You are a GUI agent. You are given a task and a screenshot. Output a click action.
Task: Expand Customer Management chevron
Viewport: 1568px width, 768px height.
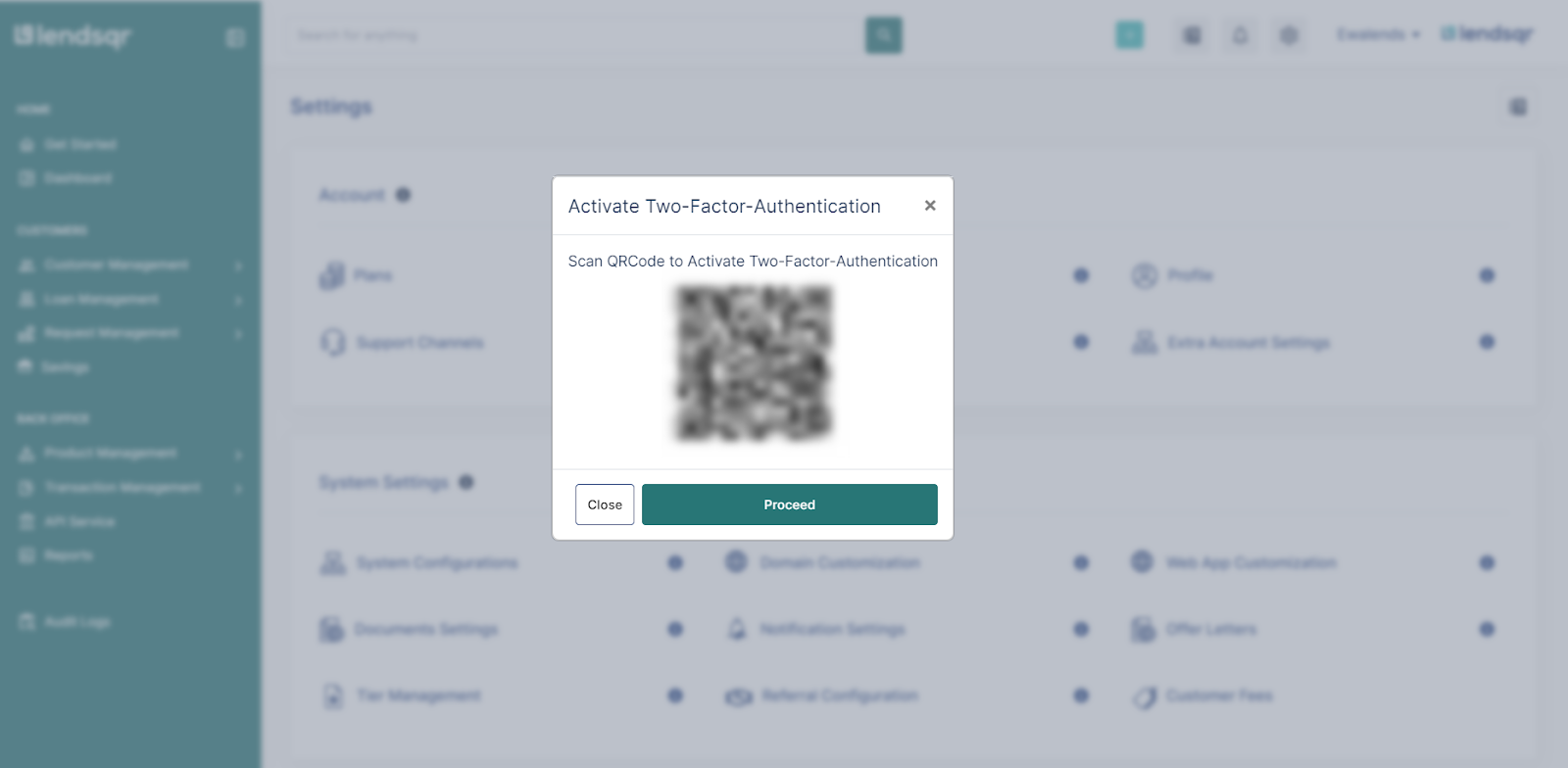pos(238,265)
